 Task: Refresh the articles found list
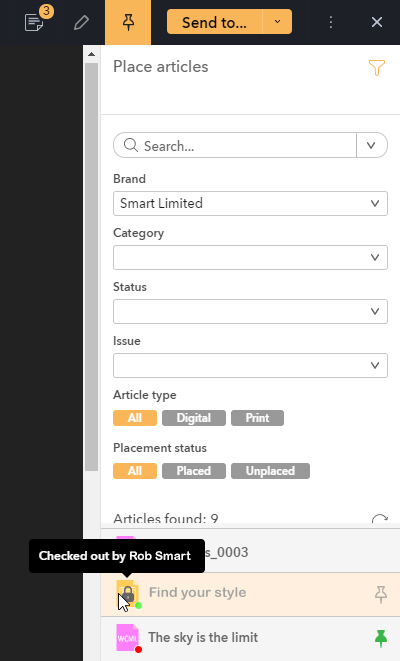(x=380, y=519)
